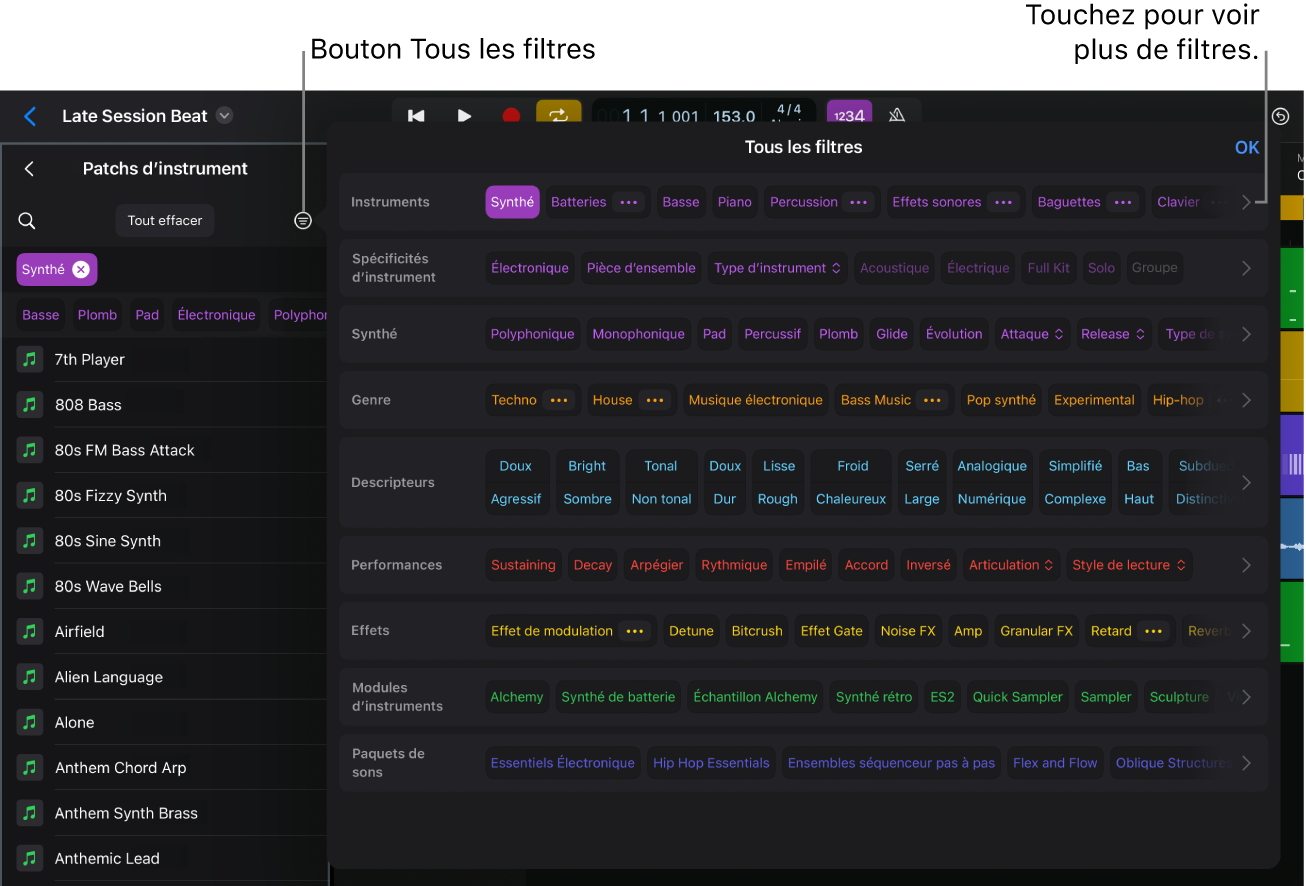Open the Late Session Beat project menu
Viewport: 1306px width, 886px height.
click(225, 116)
